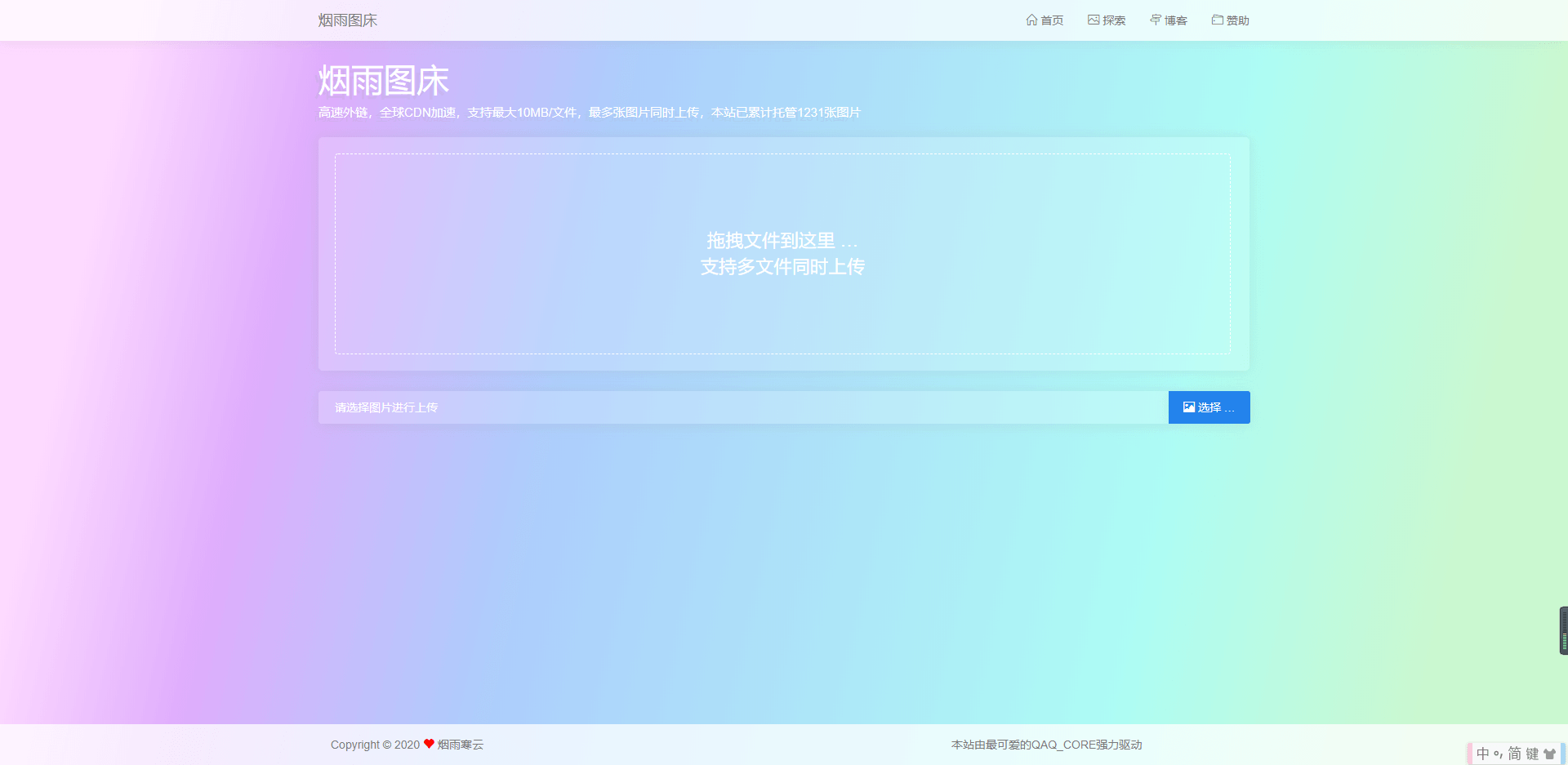The image size is (1568, 765).
Task: Toggle the IME 中 Chinese/English mode
Action: coord(1483,754)
